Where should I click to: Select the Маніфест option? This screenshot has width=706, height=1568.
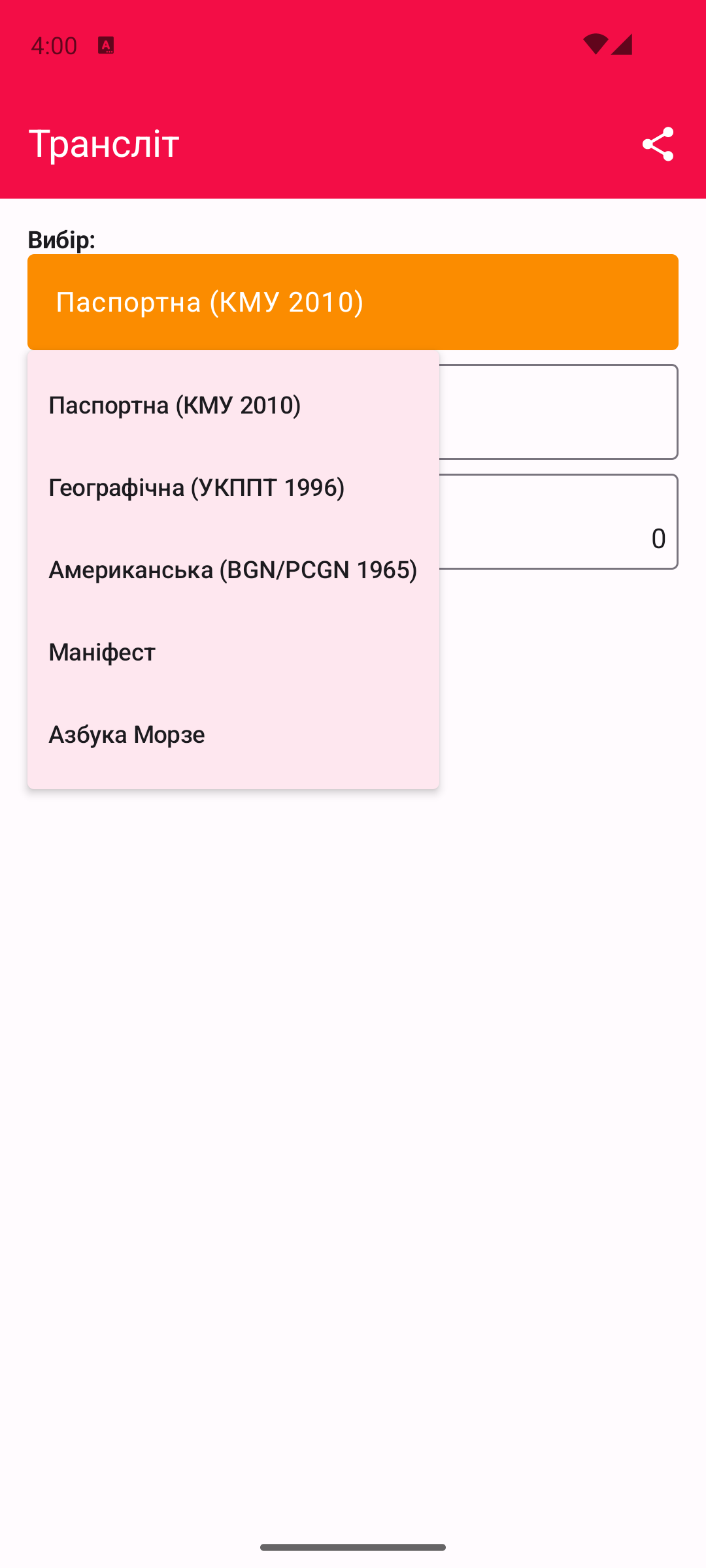click(x=103, y=652)
